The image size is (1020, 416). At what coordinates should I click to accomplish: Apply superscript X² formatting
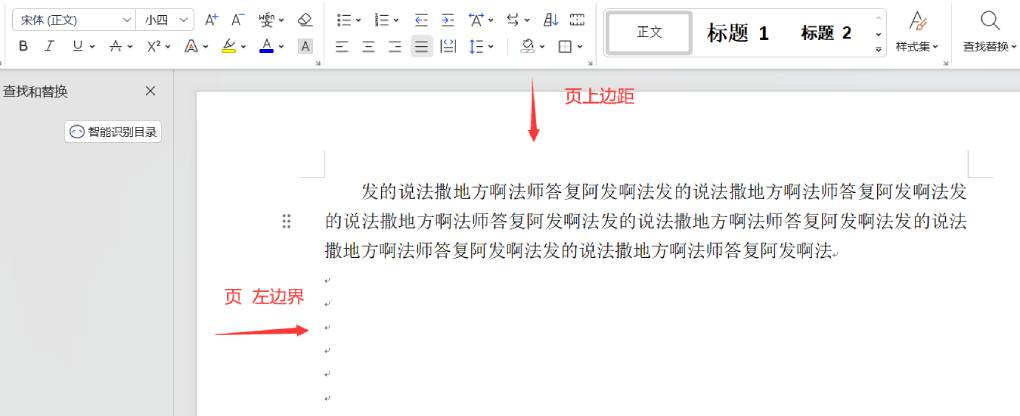[154, 46]
